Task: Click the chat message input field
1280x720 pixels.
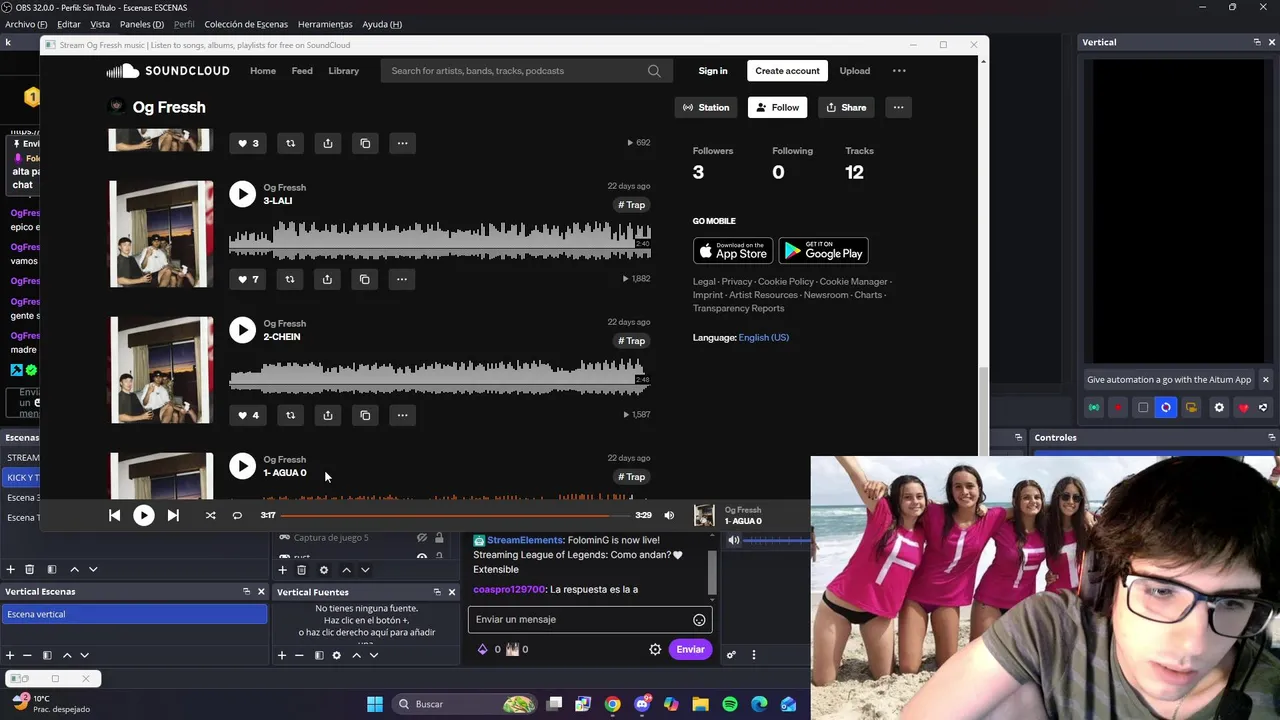Action: coord(582,619)
